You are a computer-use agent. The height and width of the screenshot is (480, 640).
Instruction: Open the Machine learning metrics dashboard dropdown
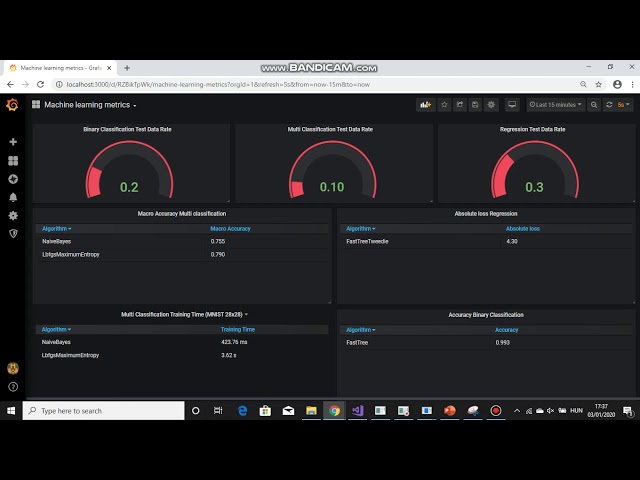pos(90,105)
